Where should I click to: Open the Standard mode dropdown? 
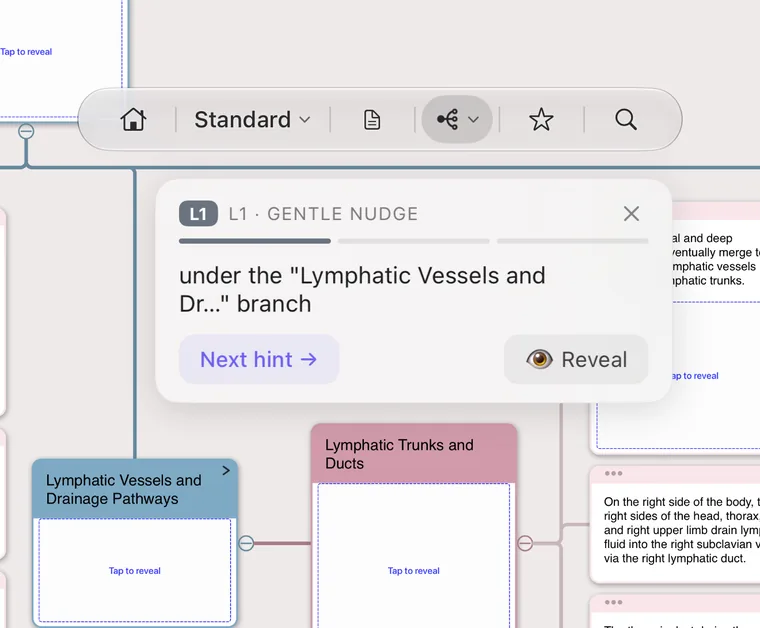[252, 119]
